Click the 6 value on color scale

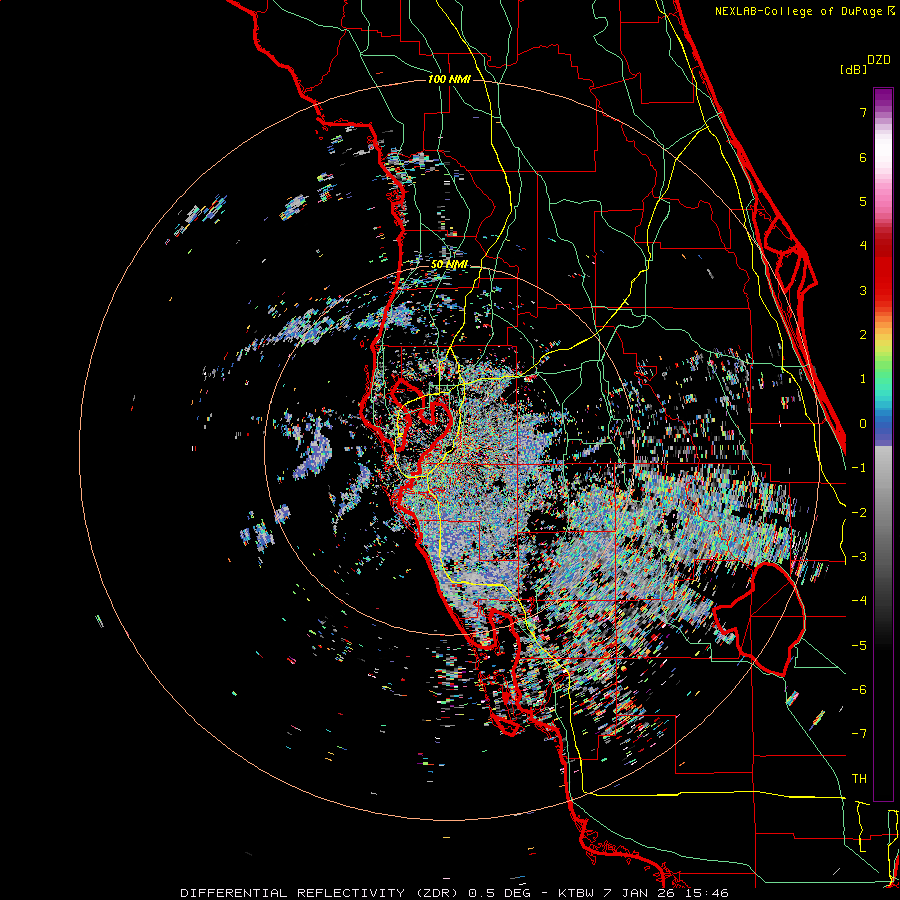863,157
